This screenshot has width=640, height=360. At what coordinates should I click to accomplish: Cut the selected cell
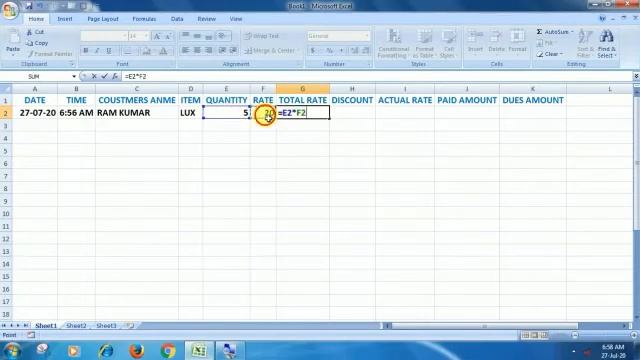[x=36, y=32]
